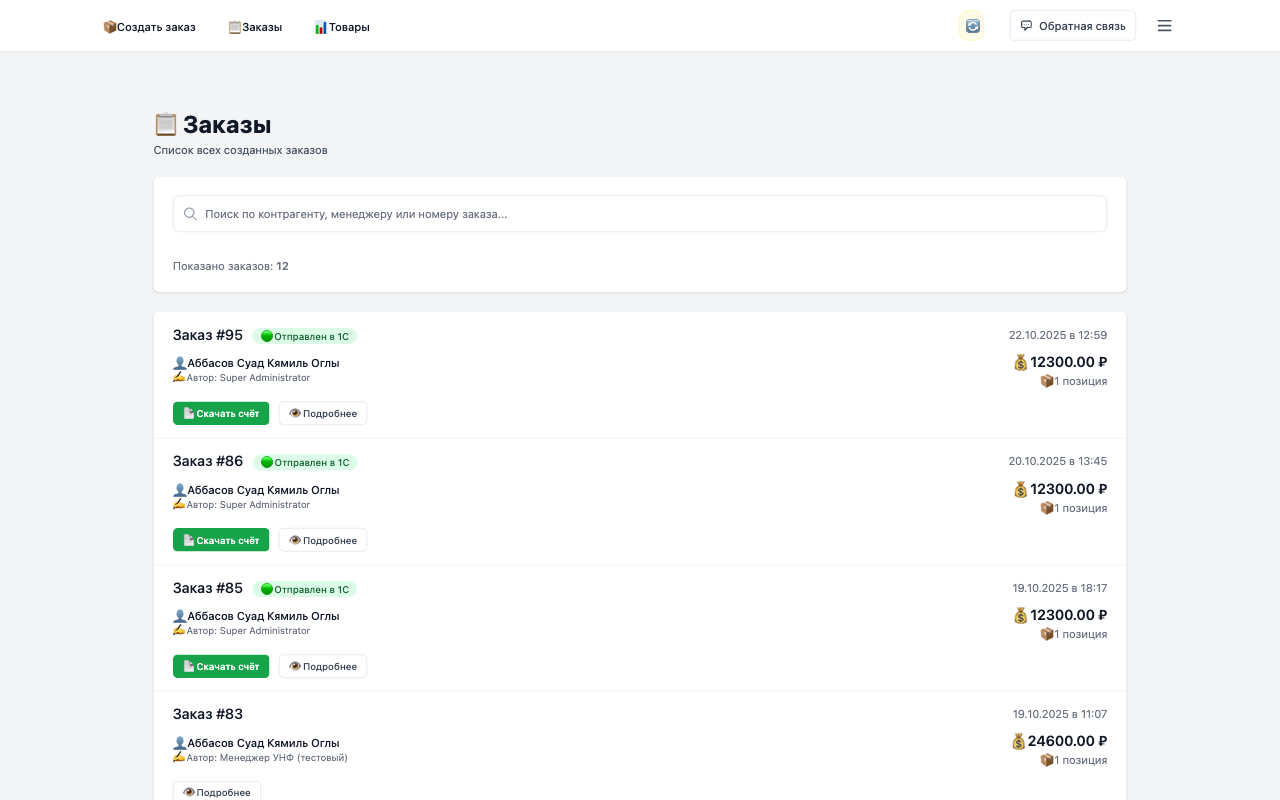1280x800 pixels.
Task: View Подробнее for order #85
Action: (323, 666)
